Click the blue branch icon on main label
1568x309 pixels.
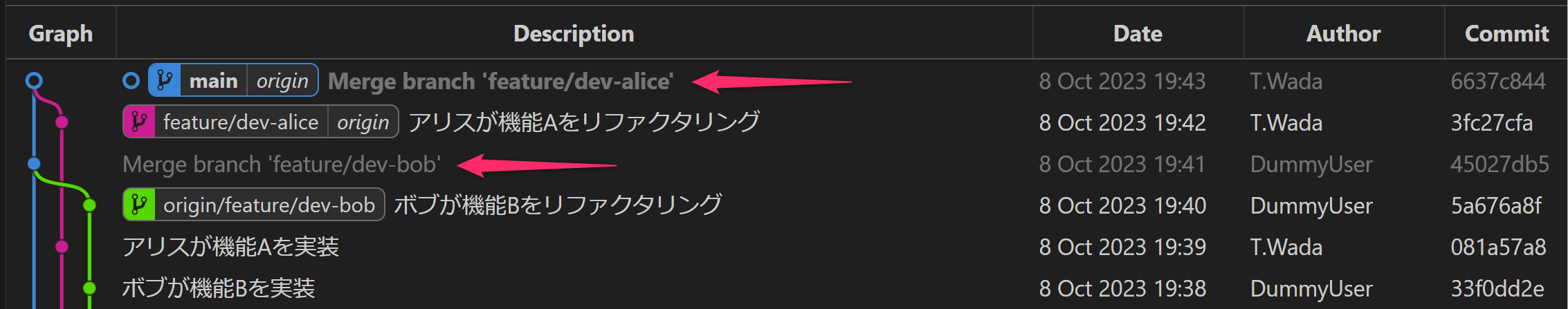pyautogui.click(x=165, y=81)
